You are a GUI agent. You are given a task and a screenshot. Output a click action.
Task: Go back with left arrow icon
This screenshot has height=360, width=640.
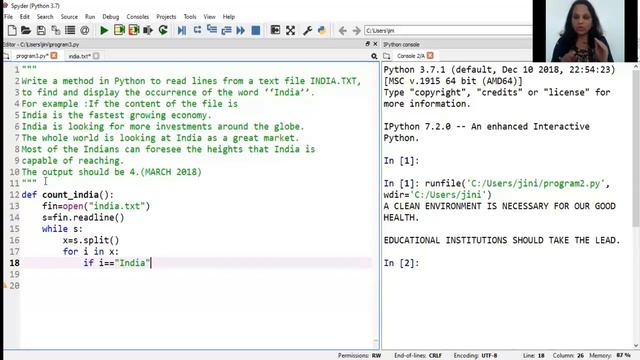[x=342, y=31]
